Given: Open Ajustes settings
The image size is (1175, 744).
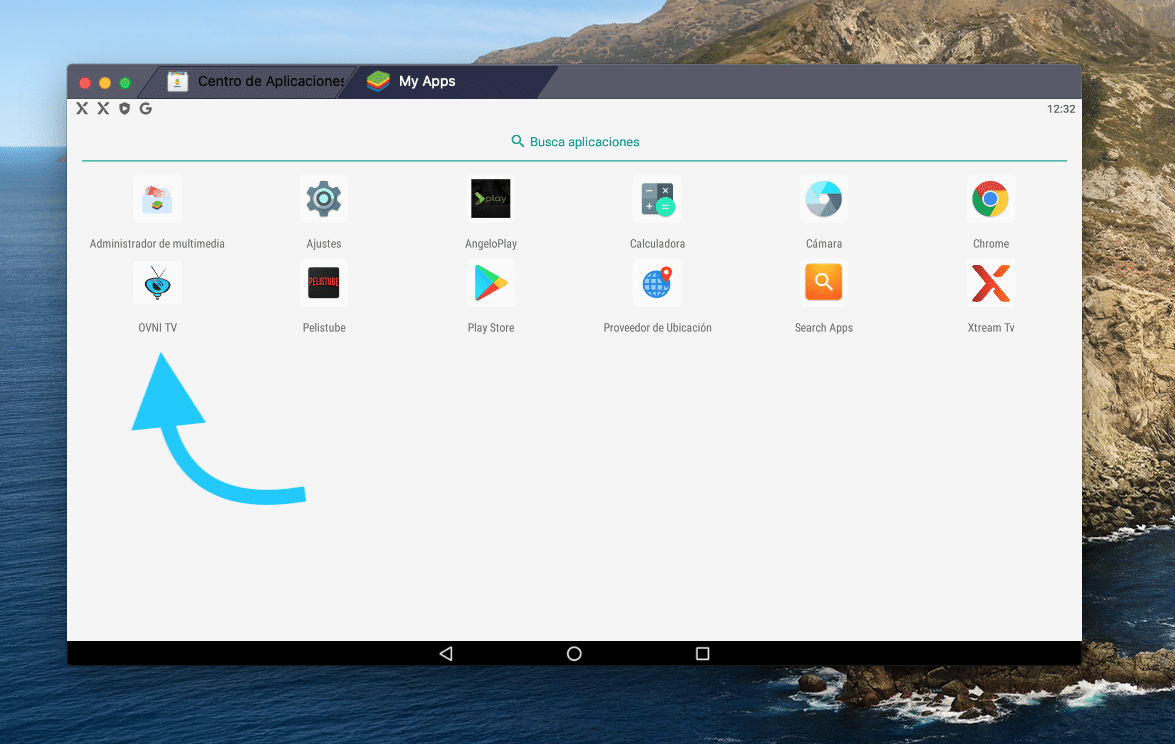Looking at the screenshot, I should tap(324, 198).
